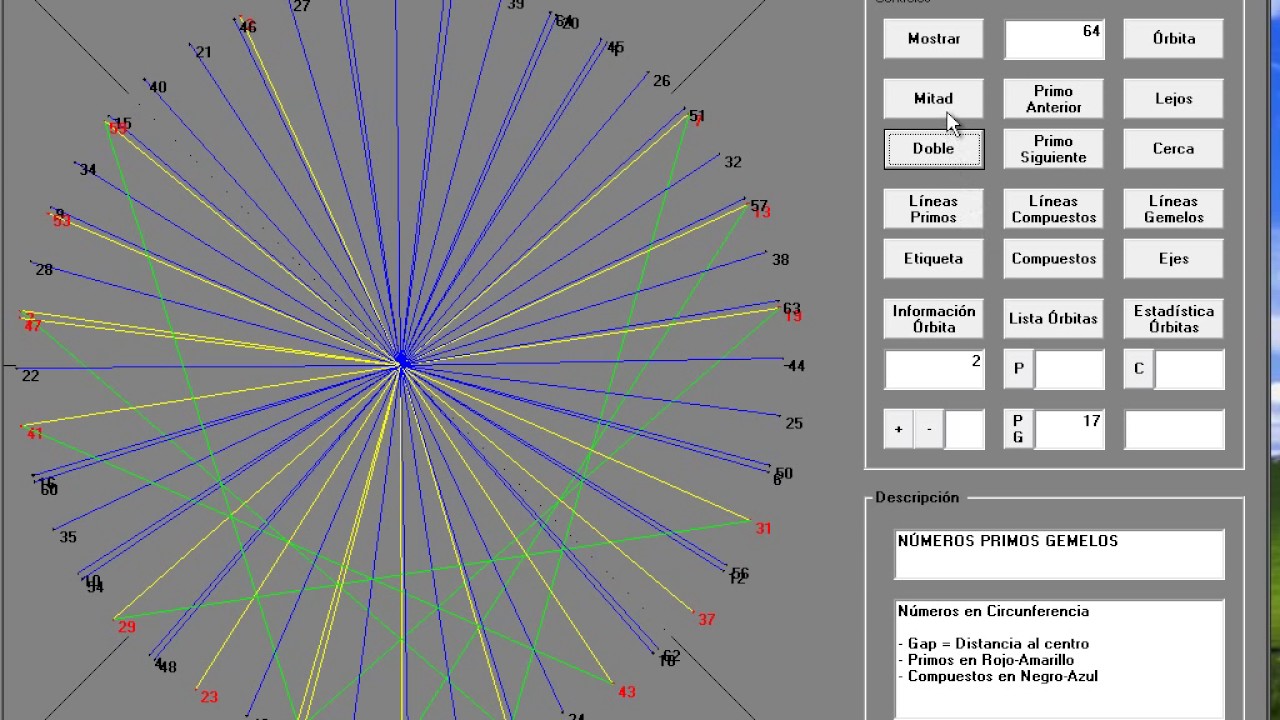
Task: Click the 'Compuestos en Negro-Azul' line
Action: [998, 676]
